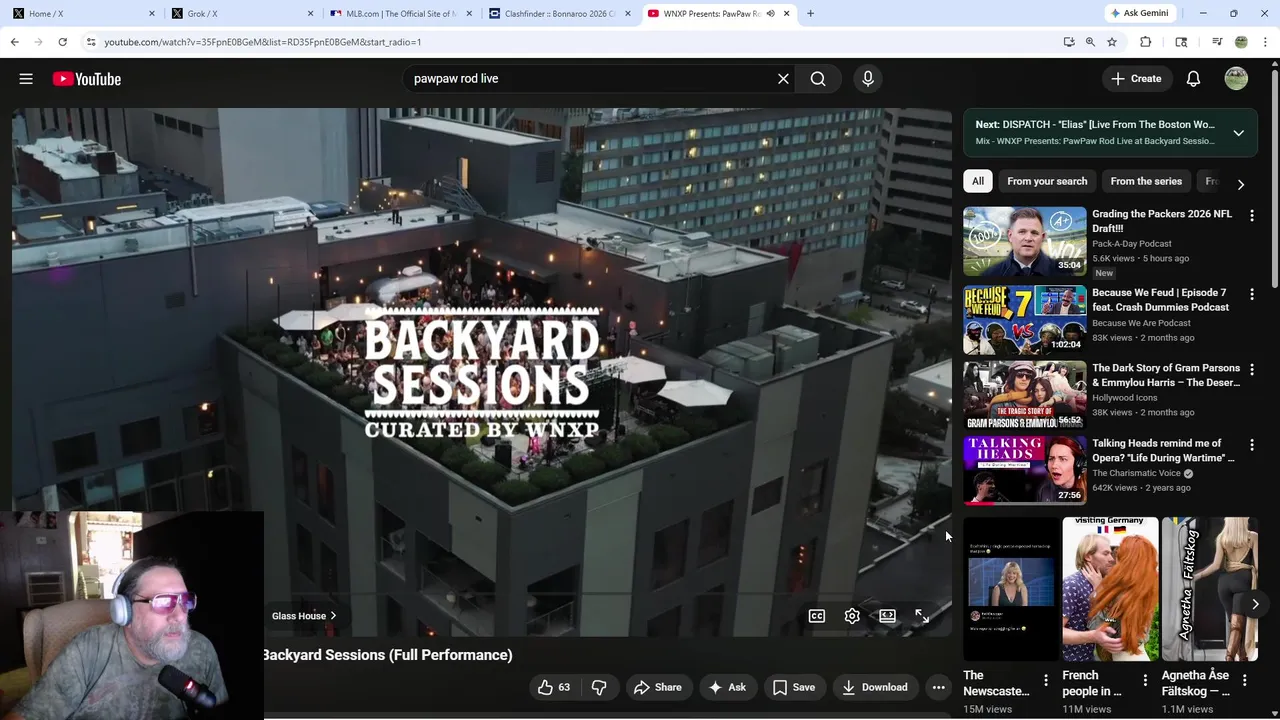Share the video
Screen dimensions: 1280x720
658,687
